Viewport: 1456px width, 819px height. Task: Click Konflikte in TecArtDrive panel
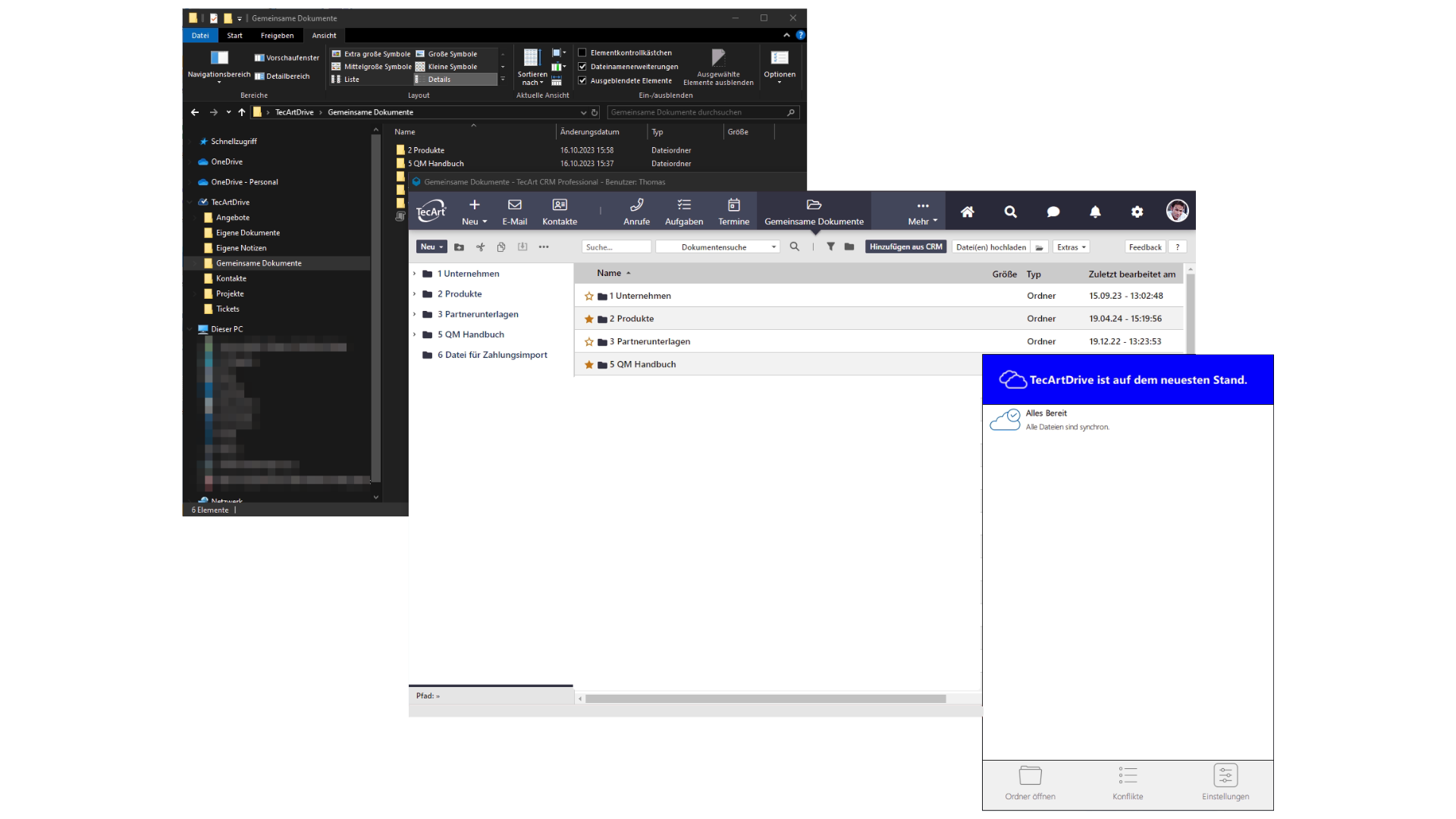[x=1127, y=783]
